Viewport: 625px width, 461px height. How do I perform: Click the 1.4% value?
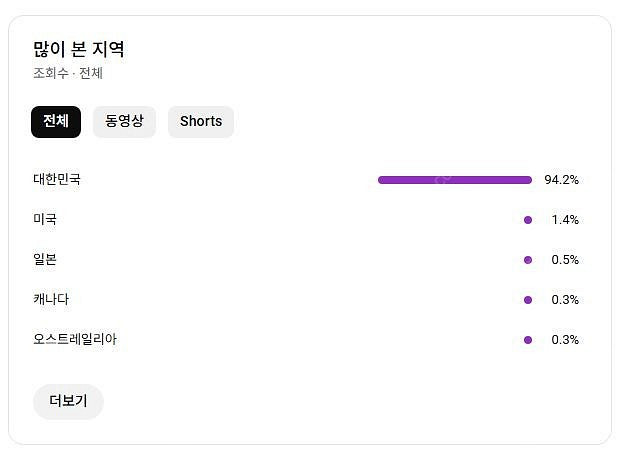click(x=565, y=220)
